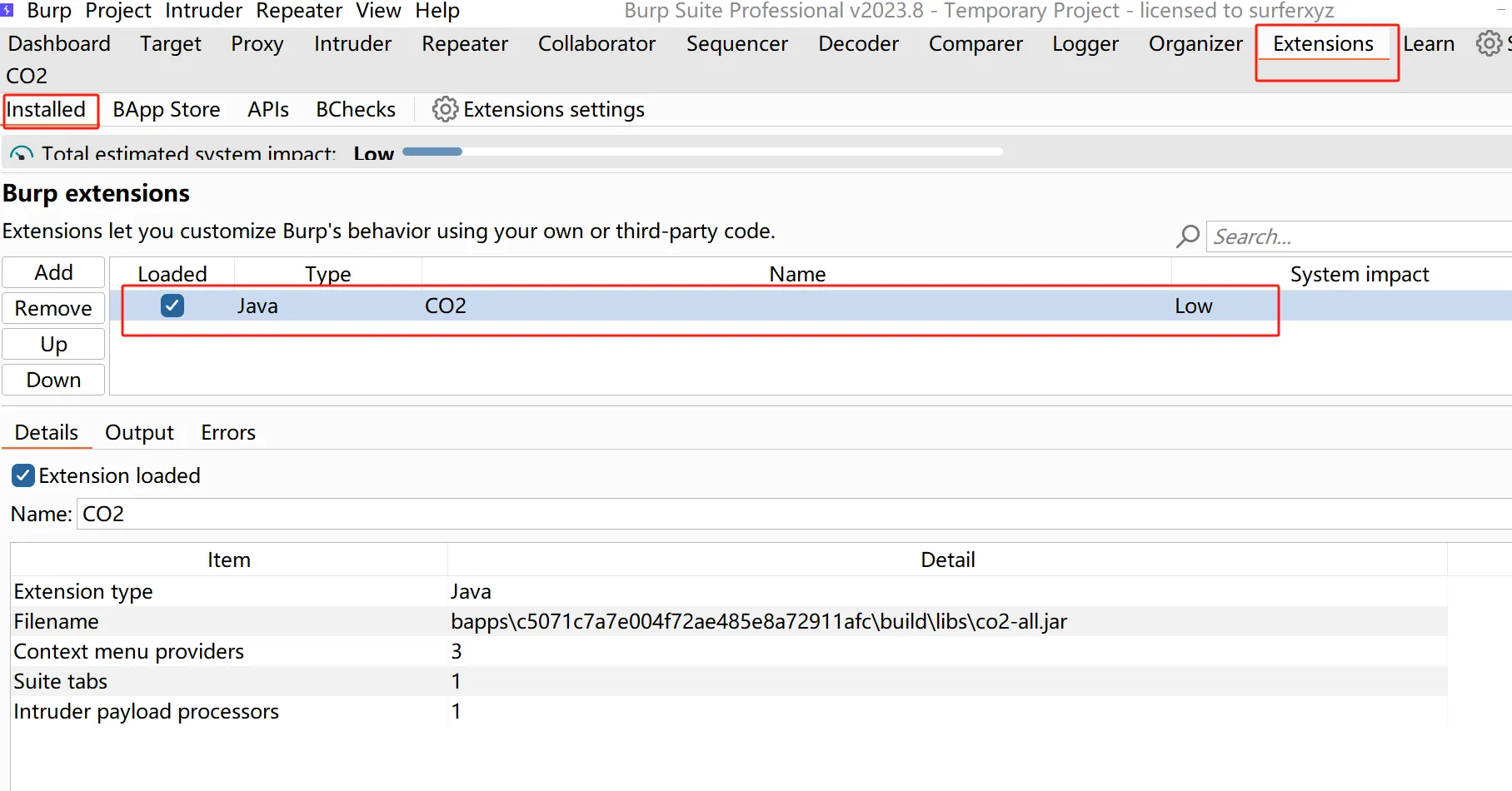
Task: Open the settings gear icon in the top bar
Action: point(1489,43)
